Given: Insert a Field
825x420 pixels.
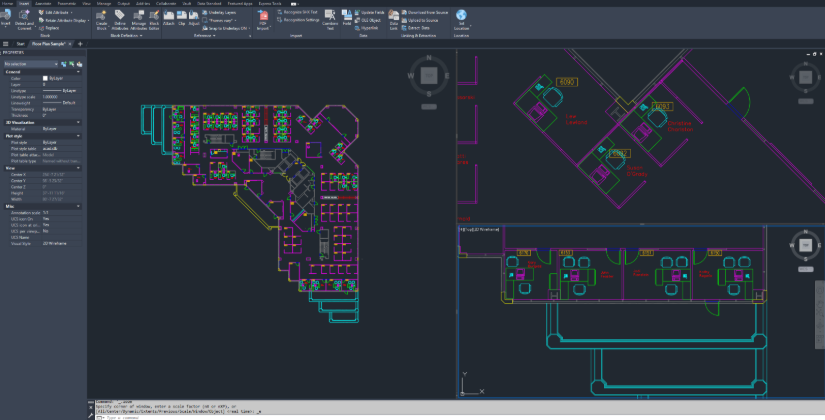Looking at the screenshot, I should (347, 18).
